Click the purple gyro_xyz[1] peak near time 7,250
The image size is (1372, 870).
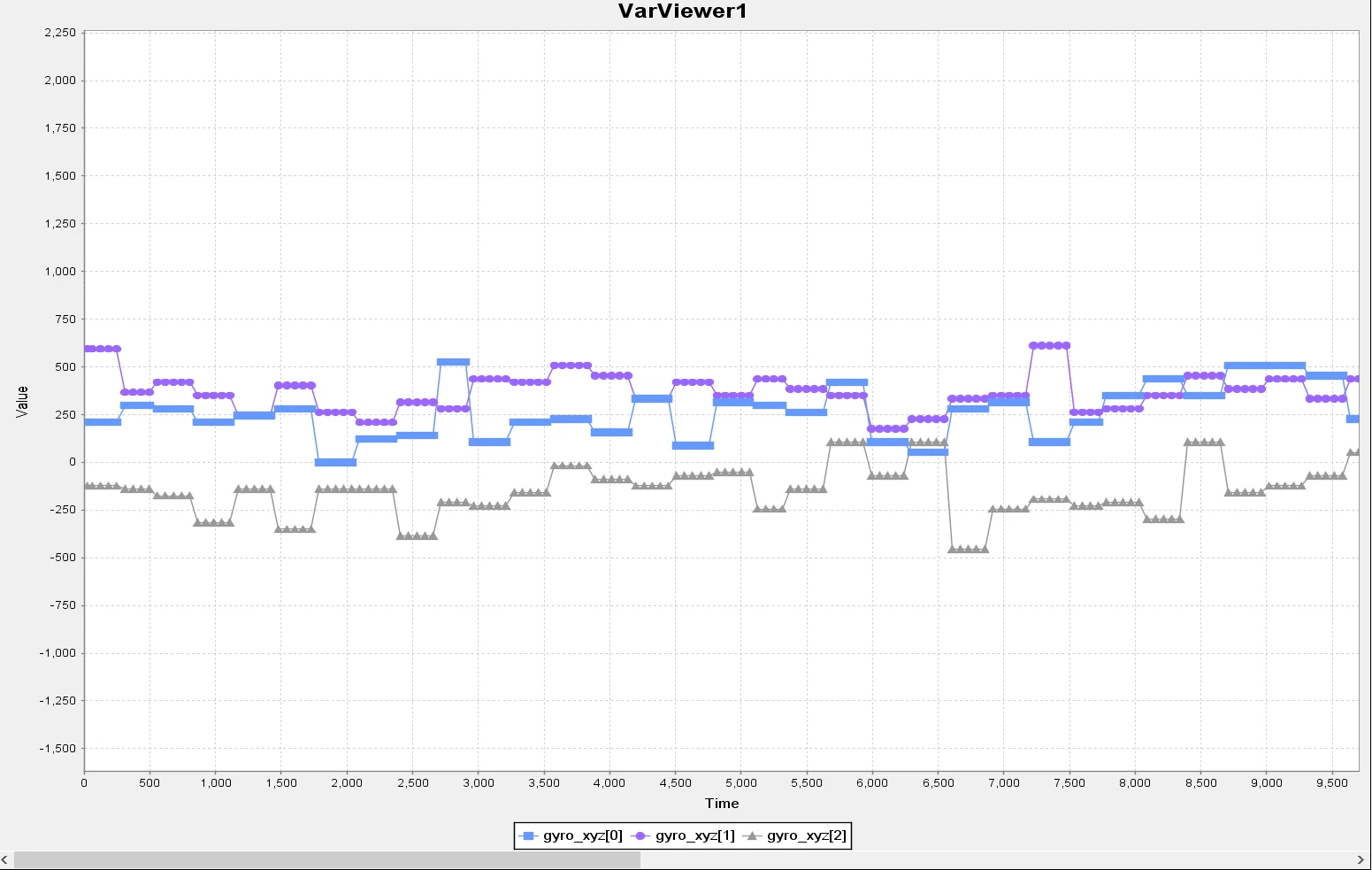pos(1050,345)
